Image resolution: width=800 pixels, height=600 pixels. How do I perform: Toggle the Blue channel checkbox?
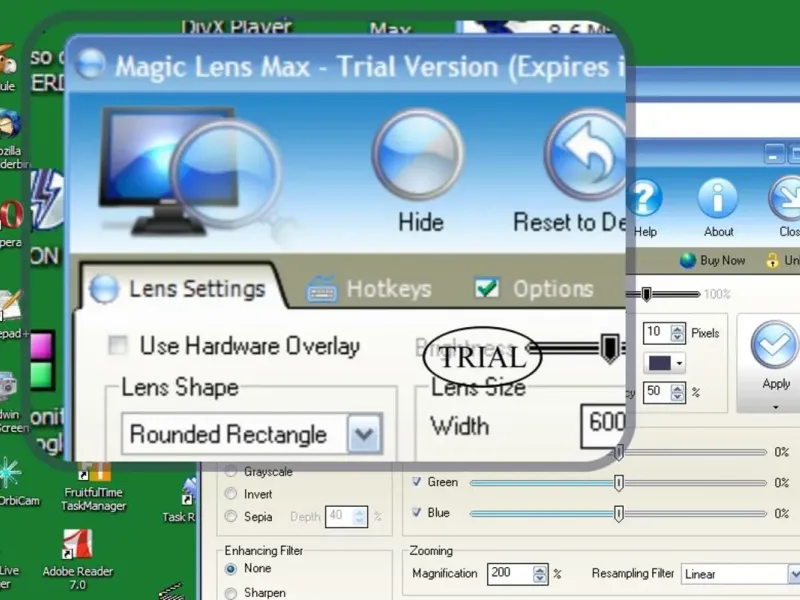pyautogui.click(x=416, y=512)
